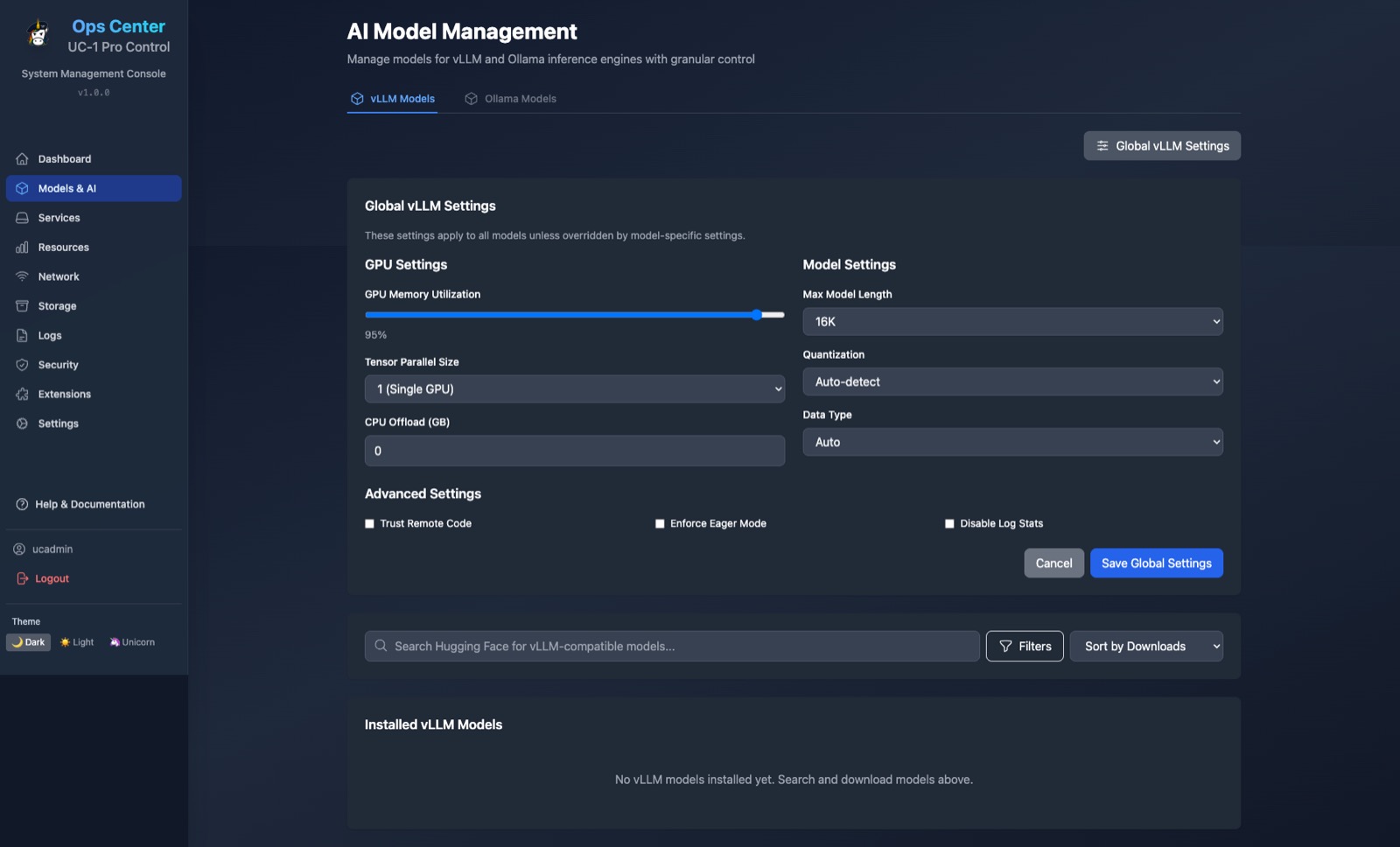Screen dimensions: 1400x847
Task: Click the Ollama Models tab cube icon
Action: tap(471, 99)
